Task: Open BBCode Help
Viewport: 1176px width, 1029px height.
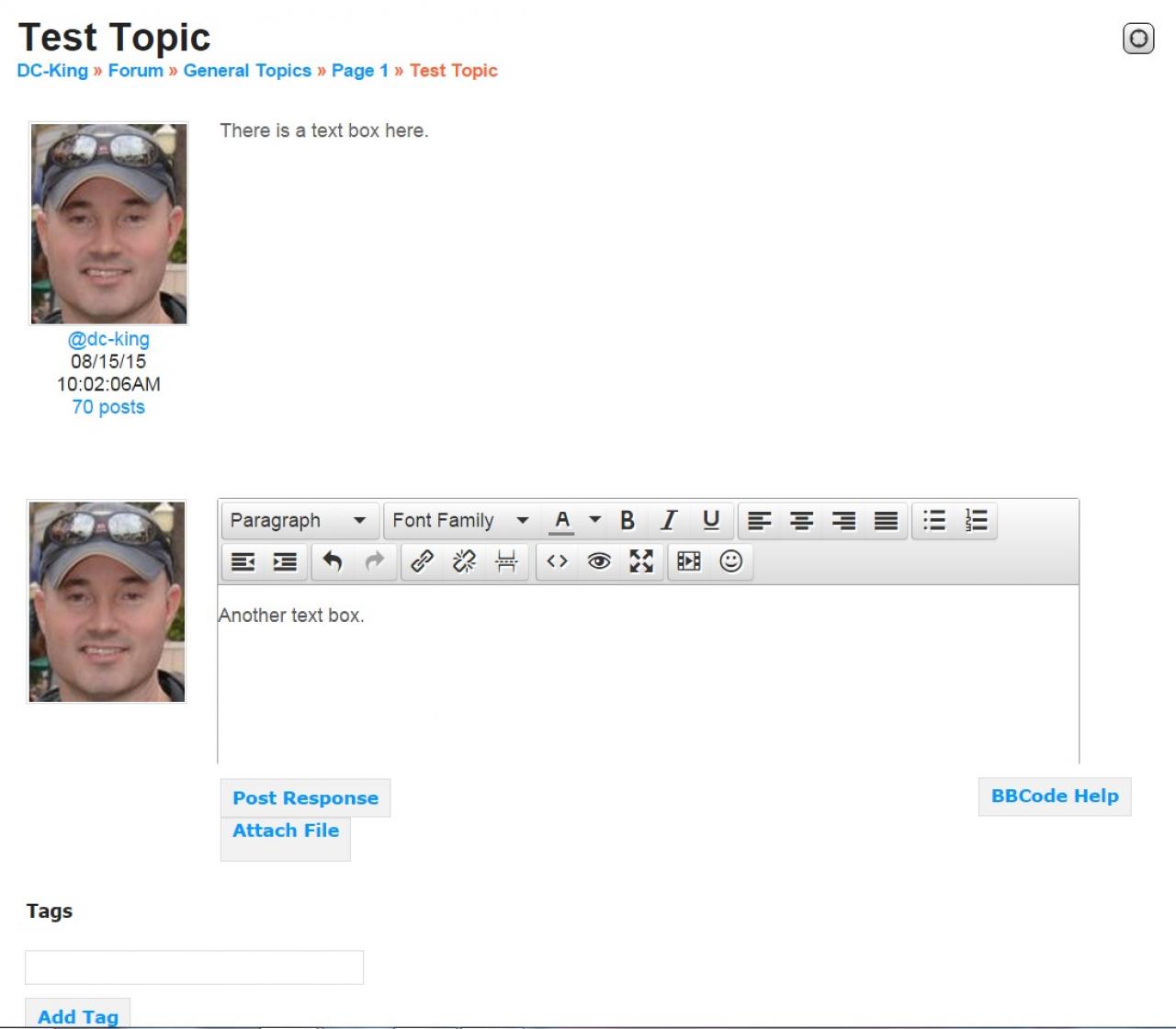Action: click(x=1055, y=797)
